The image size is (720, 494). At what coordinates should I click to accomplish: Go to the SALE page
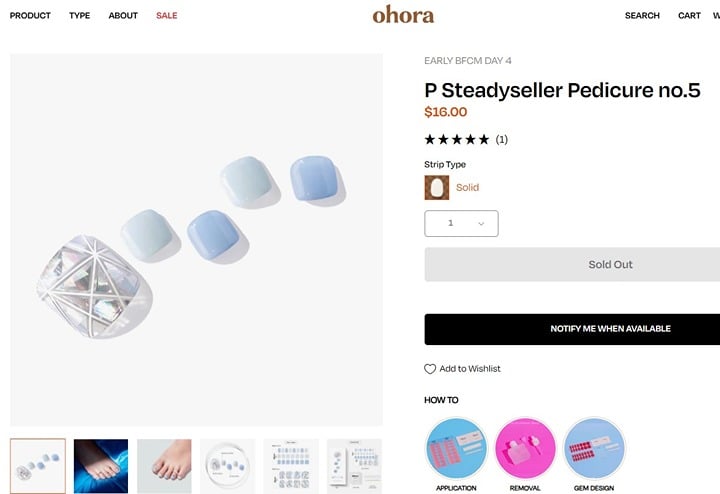pyautogui.click(x=167, y=15)
